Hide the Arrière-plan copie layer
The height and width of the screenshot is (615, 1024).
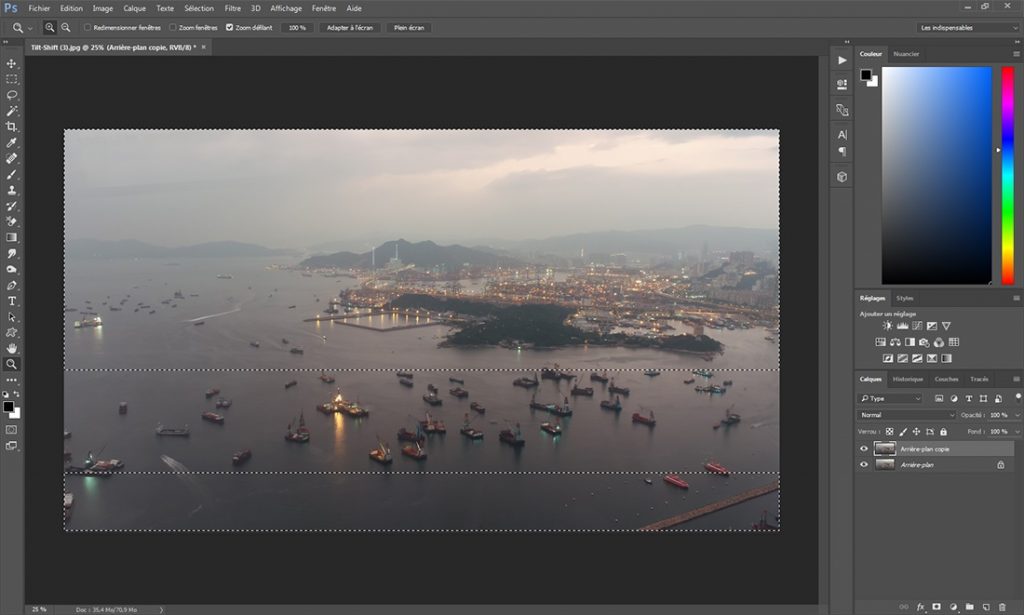pyautogui.click(x=864, y=449)
